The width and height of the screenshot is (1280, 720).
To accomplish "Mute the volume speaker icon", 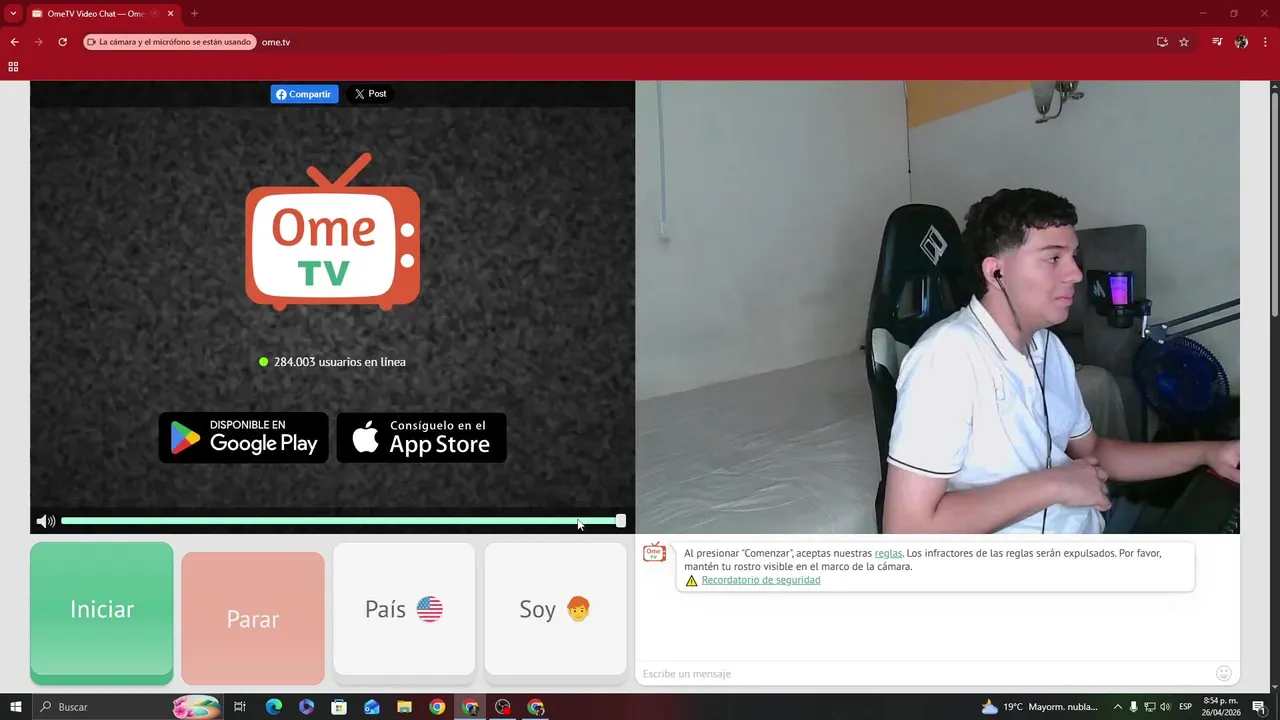I will 45,521.
